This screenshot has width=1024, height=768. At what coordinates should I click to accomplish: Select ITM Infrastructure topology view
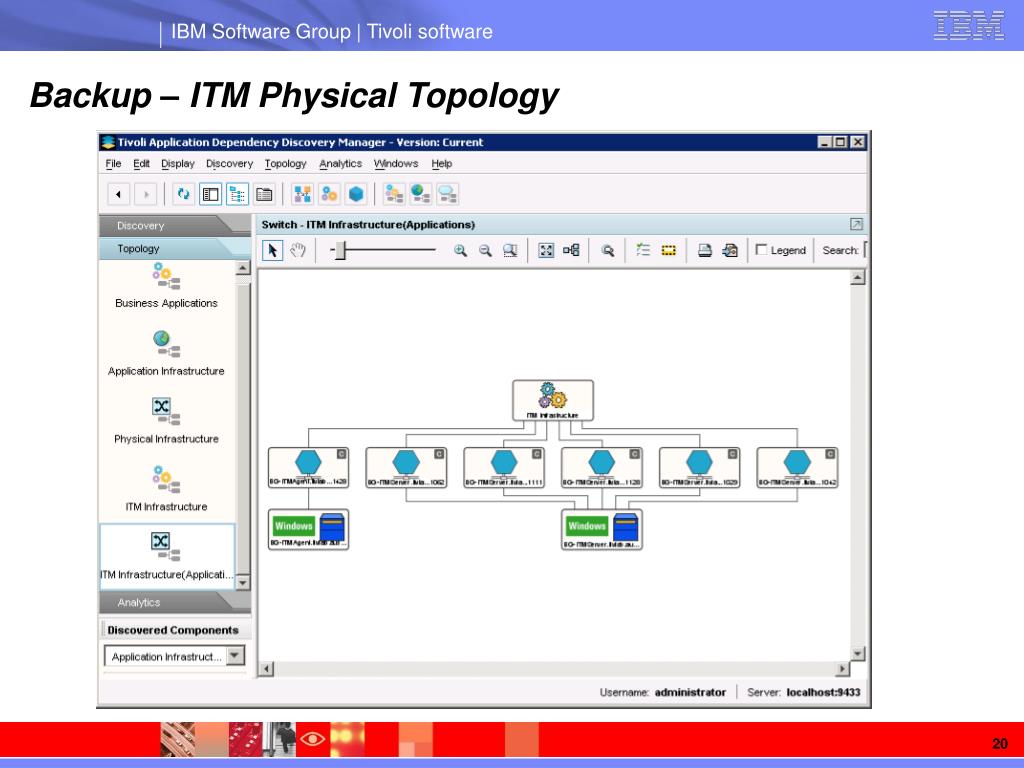(x=167, y=489)
